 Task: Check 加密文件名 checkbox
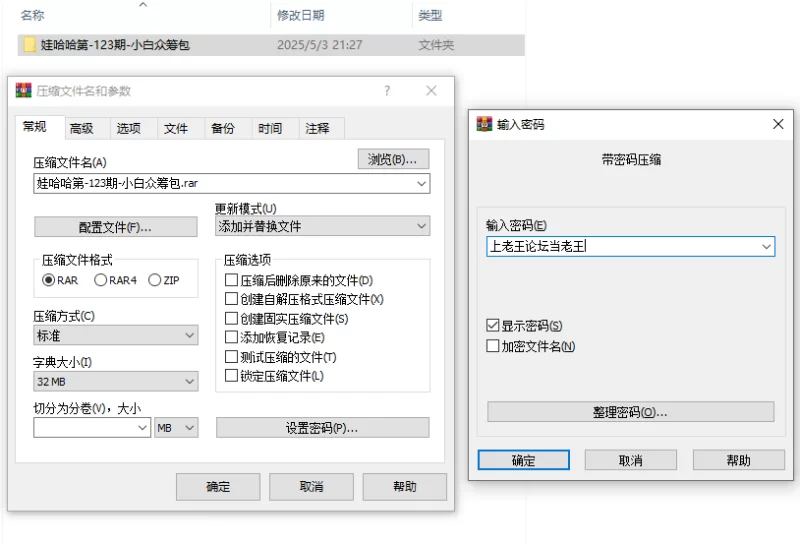[x=492, y=346]
